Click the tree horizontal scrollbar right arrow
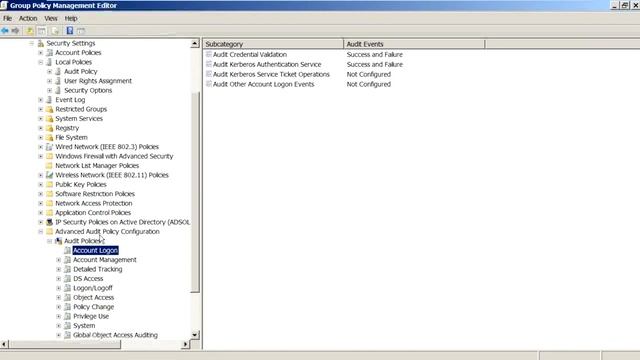Image resolution: width=640 pixels, height=360 pixels. click(x=185, y=344)
